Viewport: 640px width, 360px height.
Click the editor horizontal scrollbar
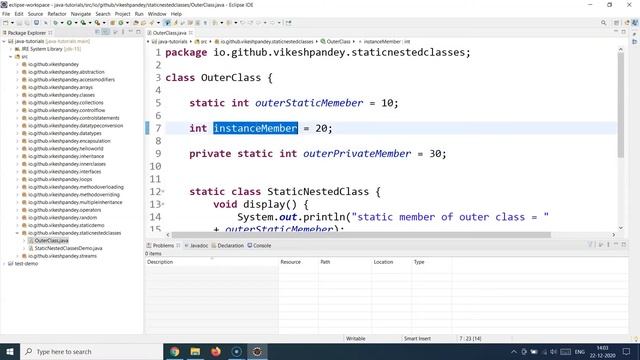[361, 235]
